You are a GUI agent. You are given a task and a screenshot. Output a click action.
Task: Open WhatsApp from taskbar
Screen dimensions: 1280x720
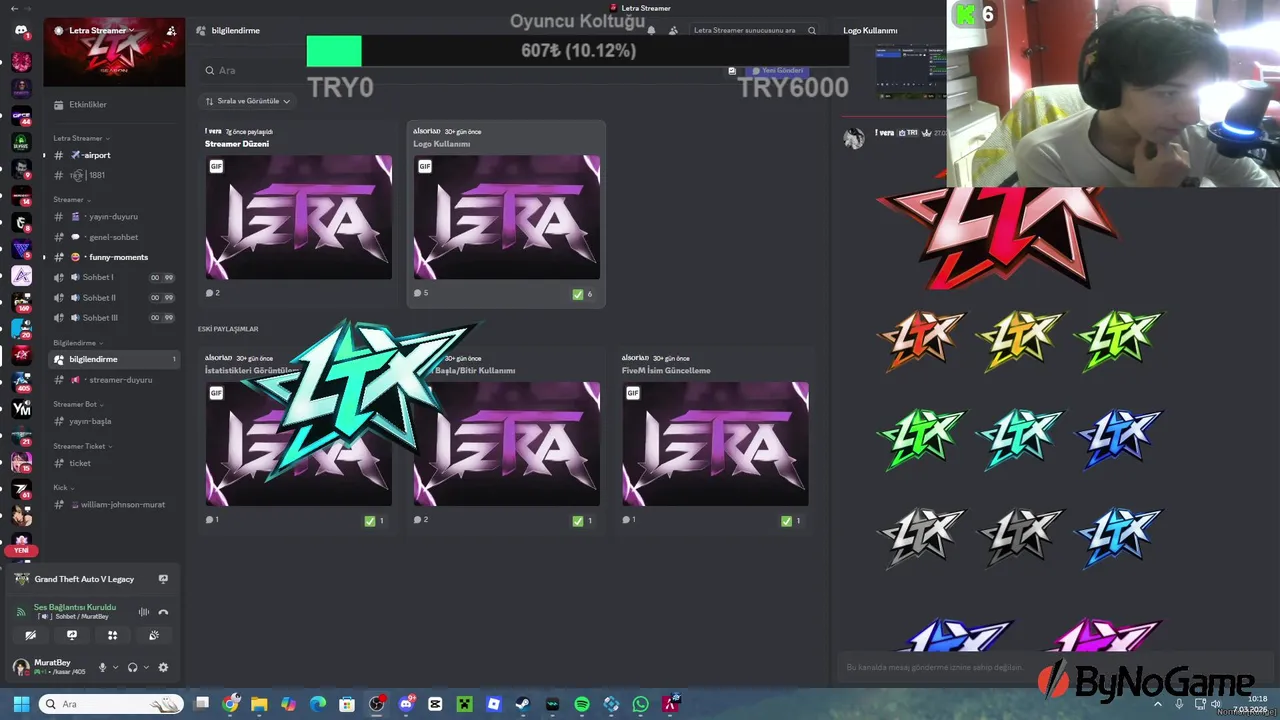click(641, 704)
